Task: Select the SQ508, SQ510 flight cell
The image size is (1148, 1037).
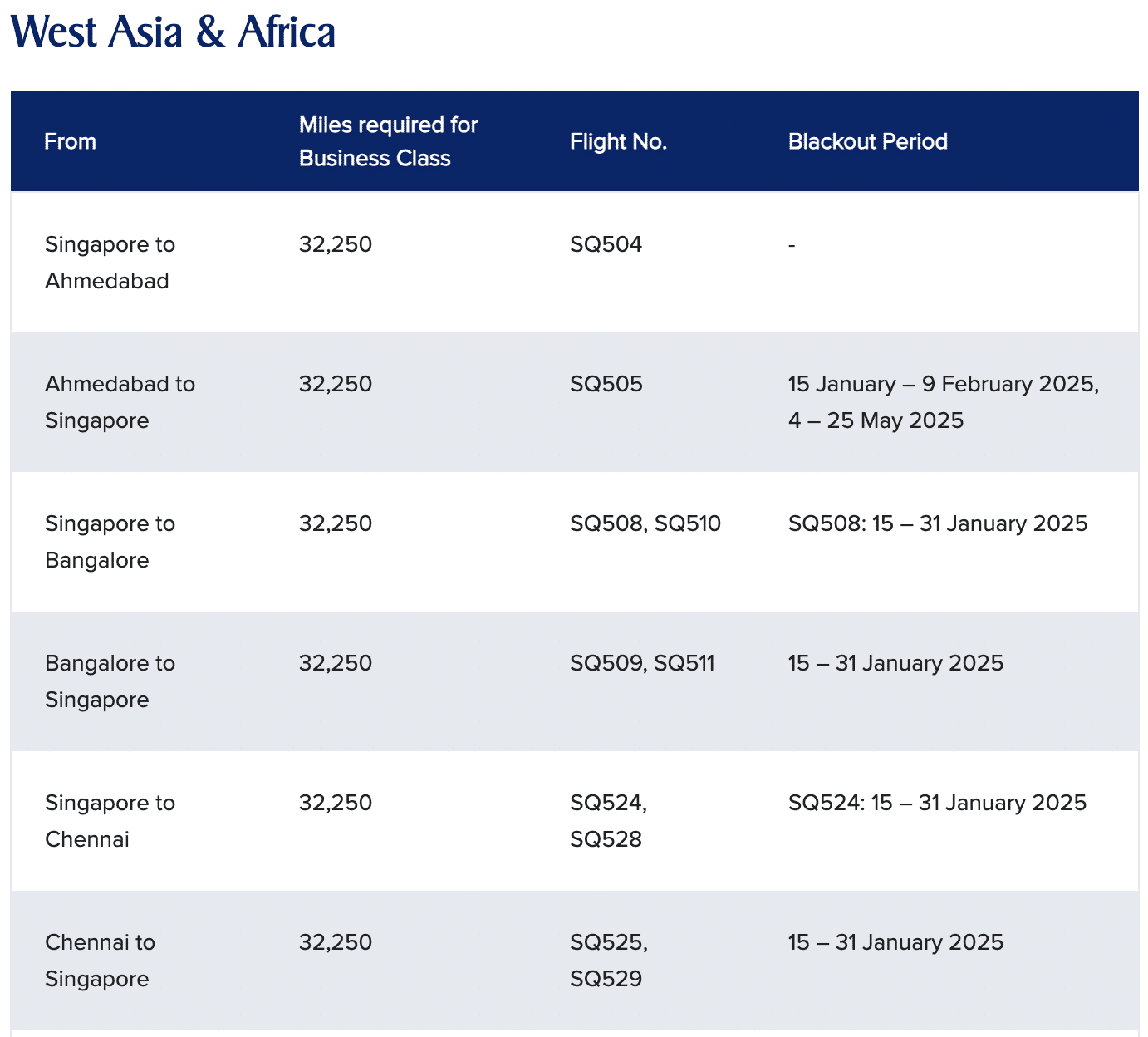Action: [x=645, y=523]
